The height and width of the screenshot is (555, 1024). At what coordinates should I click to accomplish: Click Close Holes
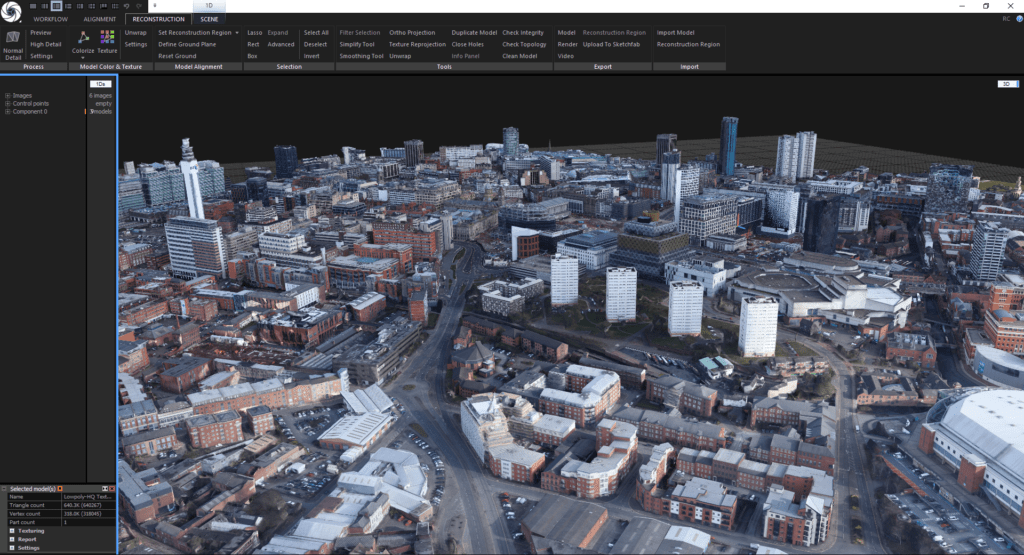[468, 44]
